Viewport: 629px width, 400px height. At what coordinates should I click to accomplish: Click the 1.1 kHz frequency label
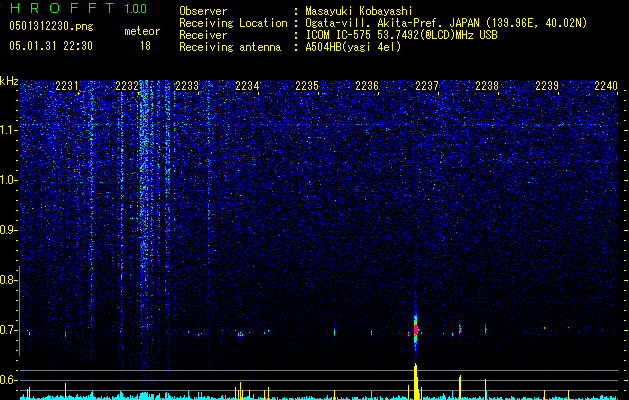9,130
